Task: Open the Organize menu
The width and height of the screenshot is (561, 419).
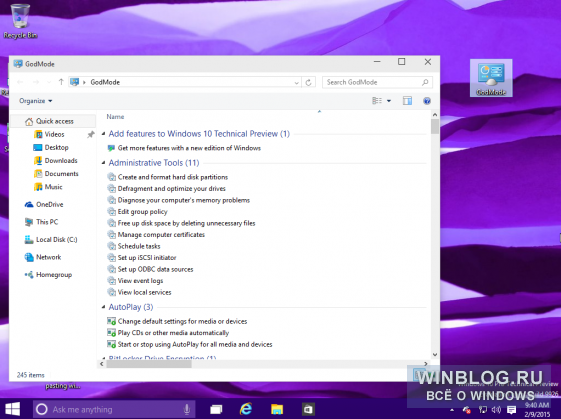Action: click(x=35, y=101)
